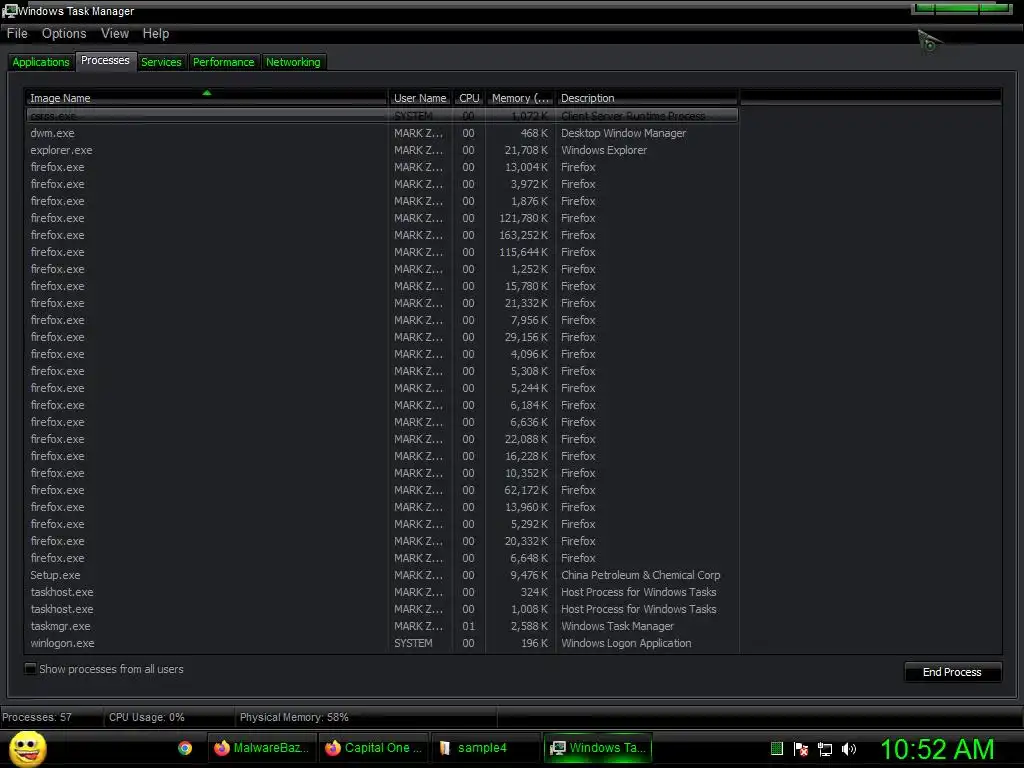The image size is (1024, 768).
Task: Click the 10:52 AM taskbar clock
Action: (x=937, y=749)
